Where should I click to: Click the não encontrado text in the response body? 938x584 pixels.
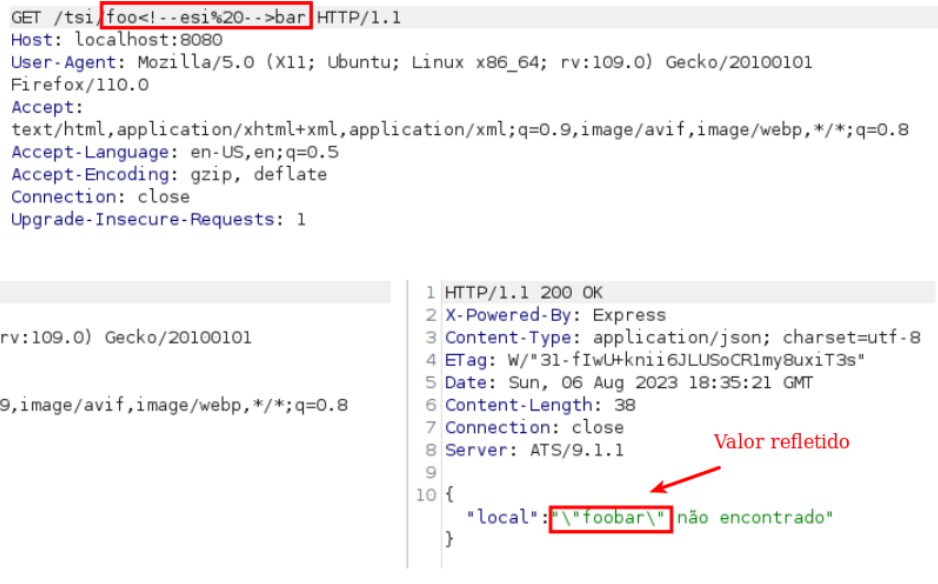(x=754, y=517)
